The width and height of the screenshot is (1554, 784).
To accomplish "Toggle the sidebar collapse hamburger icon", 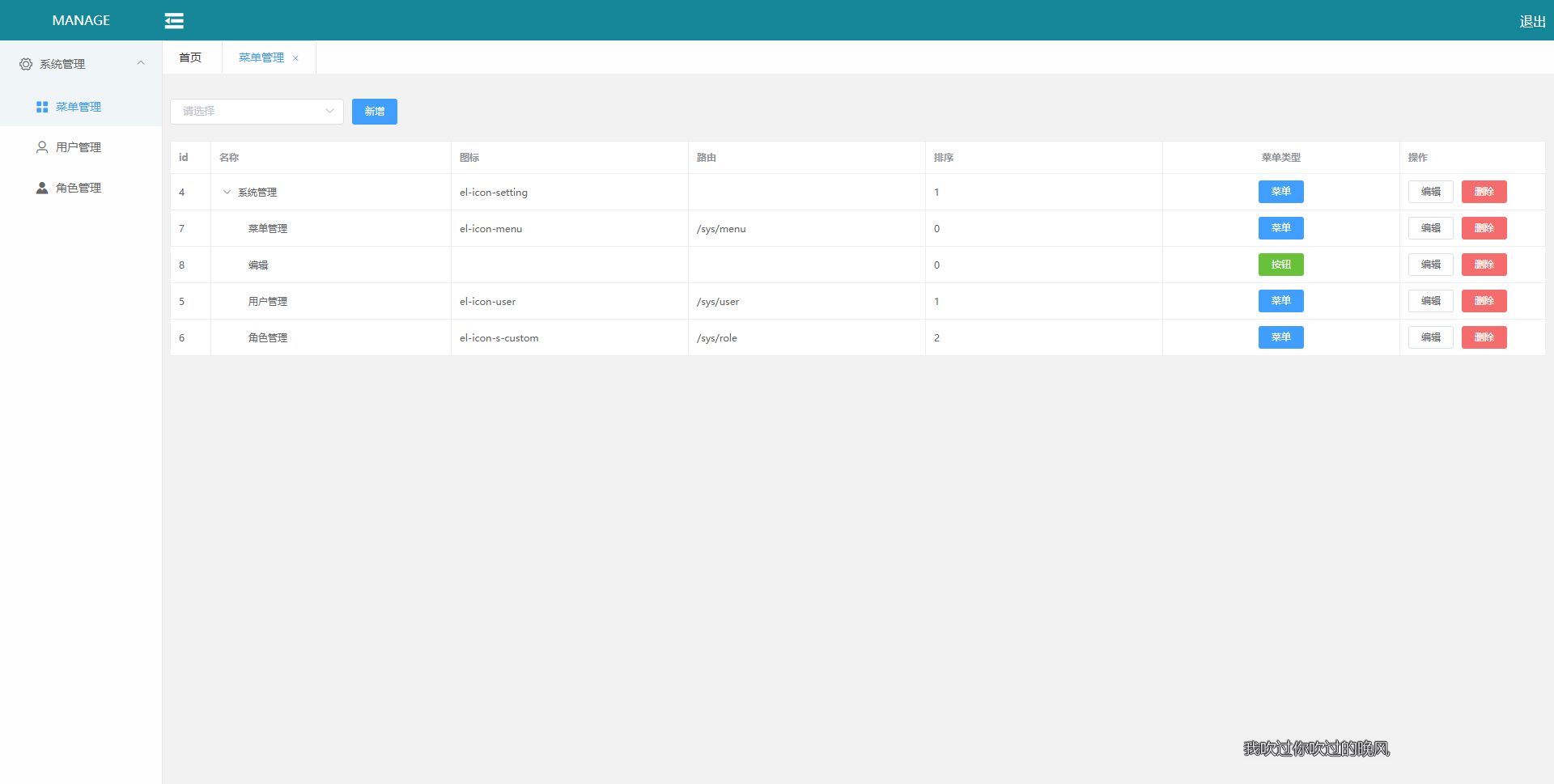I will pos(174,20).
